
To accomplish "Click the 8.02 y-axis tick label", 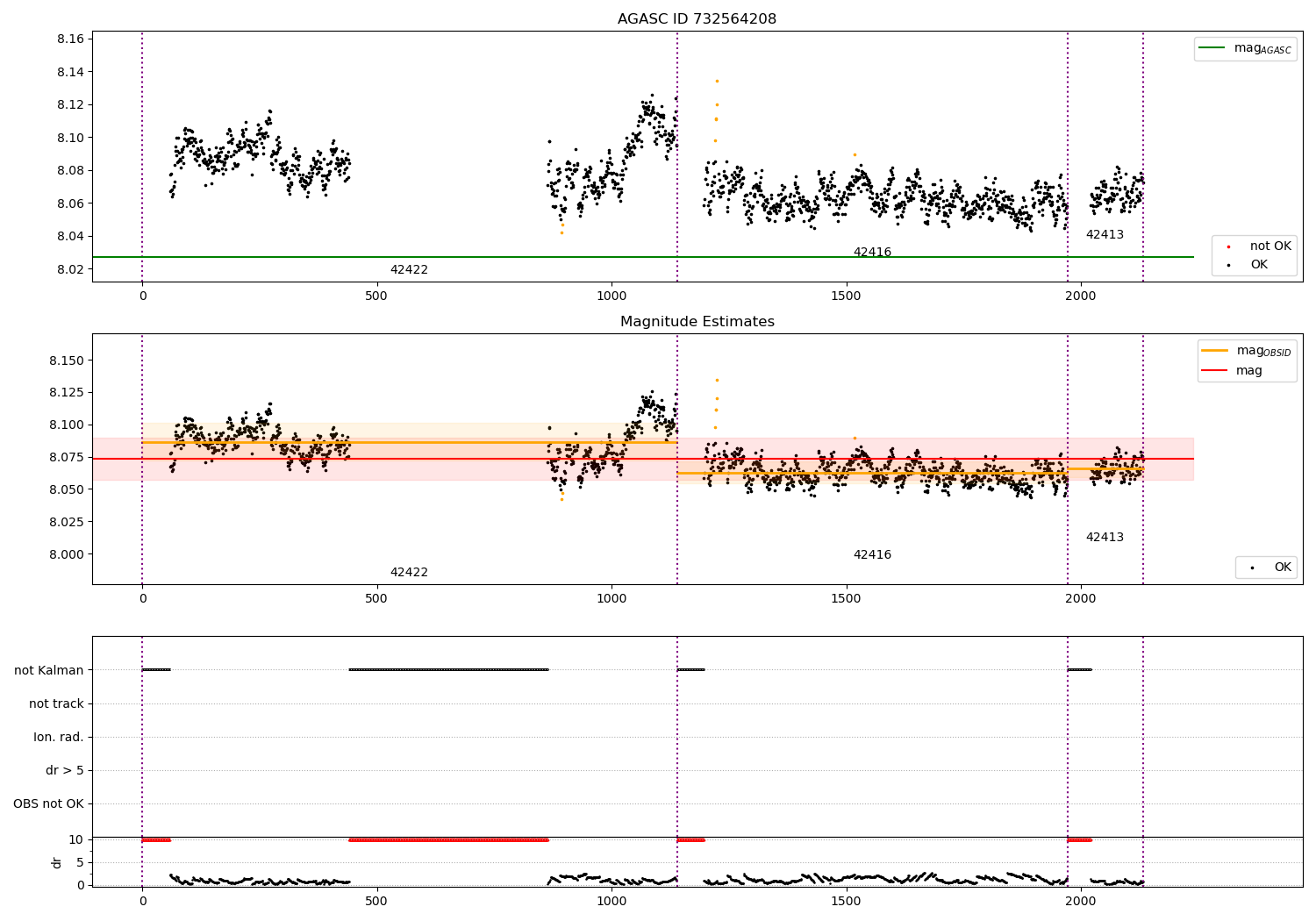I will click(x=70, y=269).
